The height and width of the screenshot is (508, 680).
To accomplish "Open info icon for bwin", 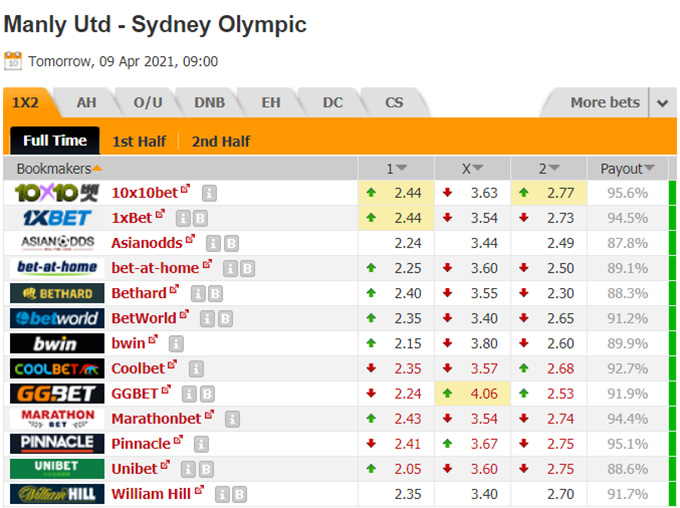I will tap(176, 344).
